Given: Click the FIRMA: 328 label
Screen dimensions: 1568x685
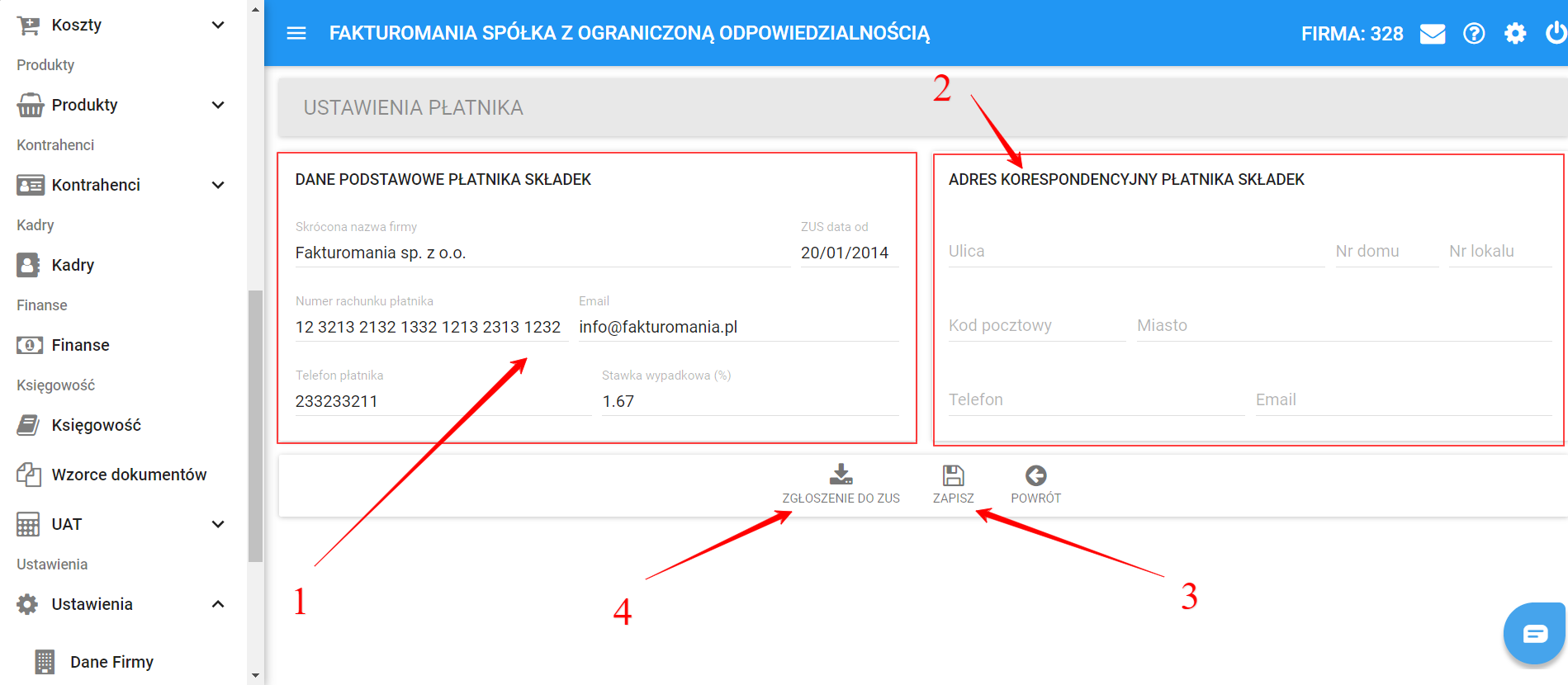Looking at the screenshot, I should [1352, 34].
